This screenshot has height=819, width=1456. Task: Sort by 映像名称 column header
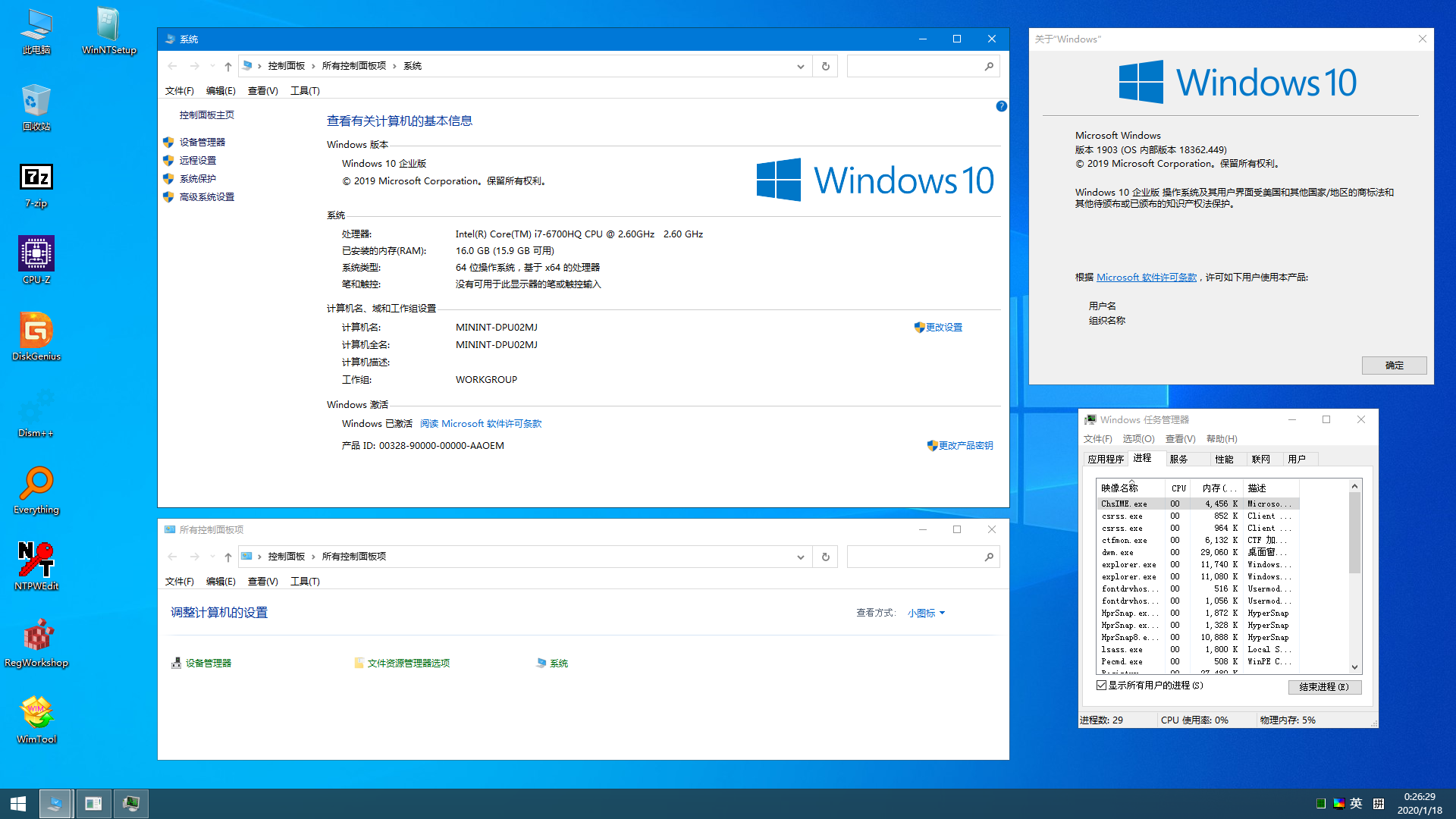point(1131,488)
